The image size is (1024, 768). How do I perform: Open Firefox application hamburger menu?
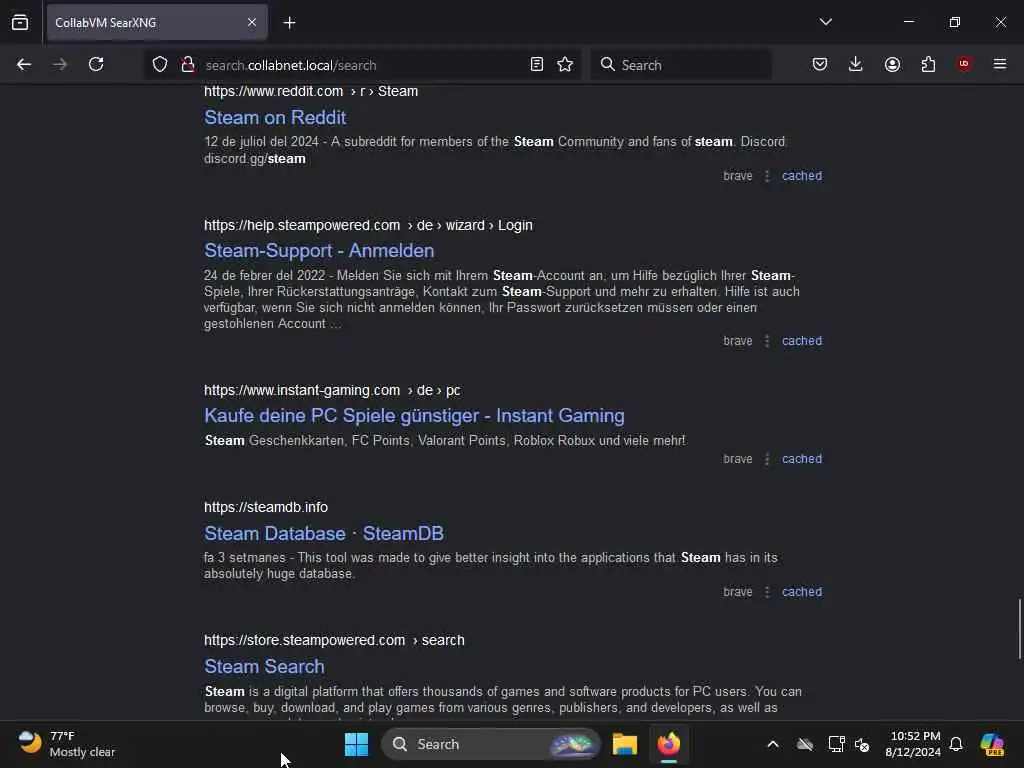(1000, 64)
